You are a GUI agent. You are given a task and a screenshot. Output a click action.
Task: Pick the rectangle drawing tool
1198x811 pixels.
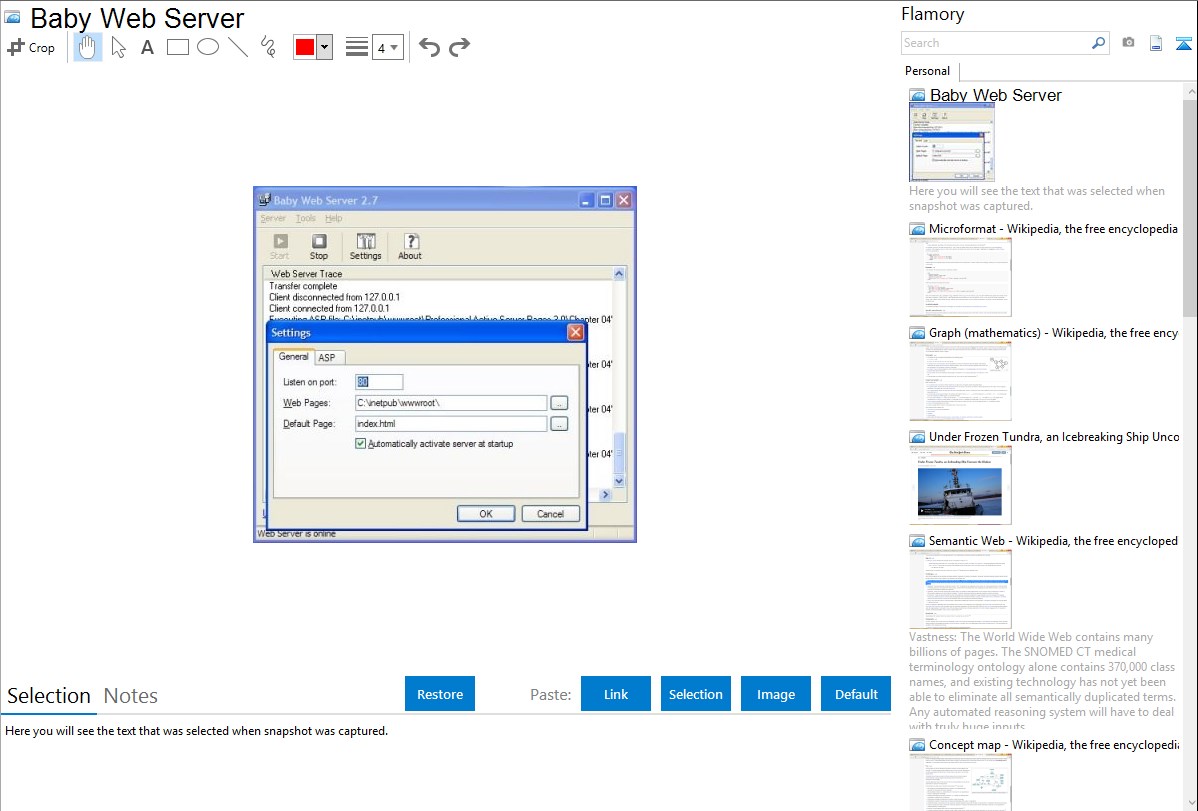tap(177, 47)
